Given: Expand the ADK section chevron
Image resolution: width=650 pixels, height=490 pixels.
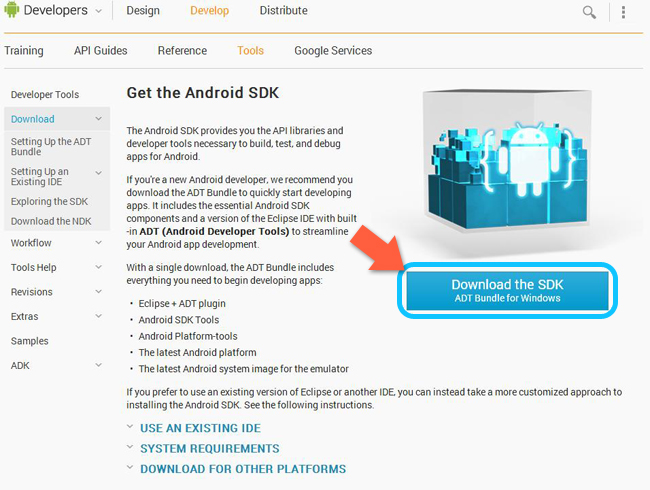Looking at the screenshot, I should 99,365.
